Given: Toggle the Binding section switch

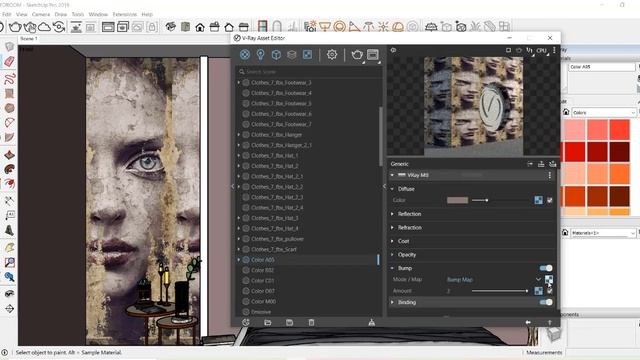Looking at the screenshot, I should (546, 302).
